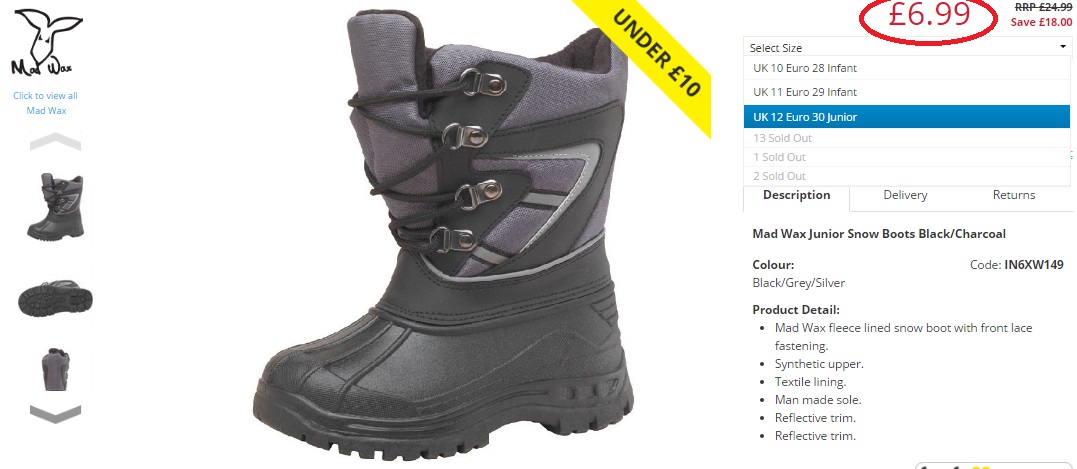Click the Mad Wax brand logo
This screenshot has width=1077, height=469.
coord(47,42)
